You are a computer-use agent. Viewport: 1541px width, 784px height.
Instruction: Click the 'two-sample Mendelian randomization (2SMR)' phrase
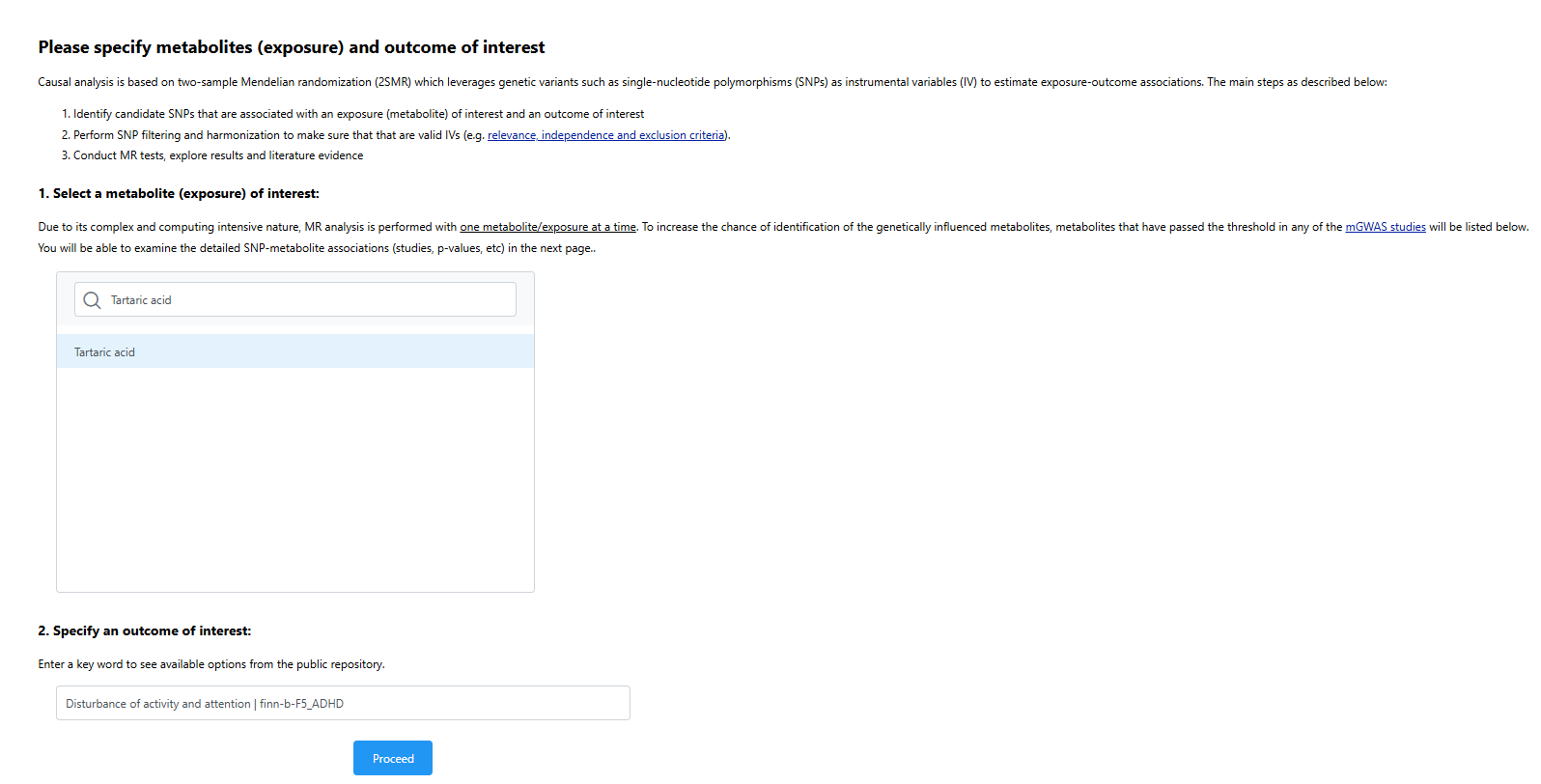(294, 82)
